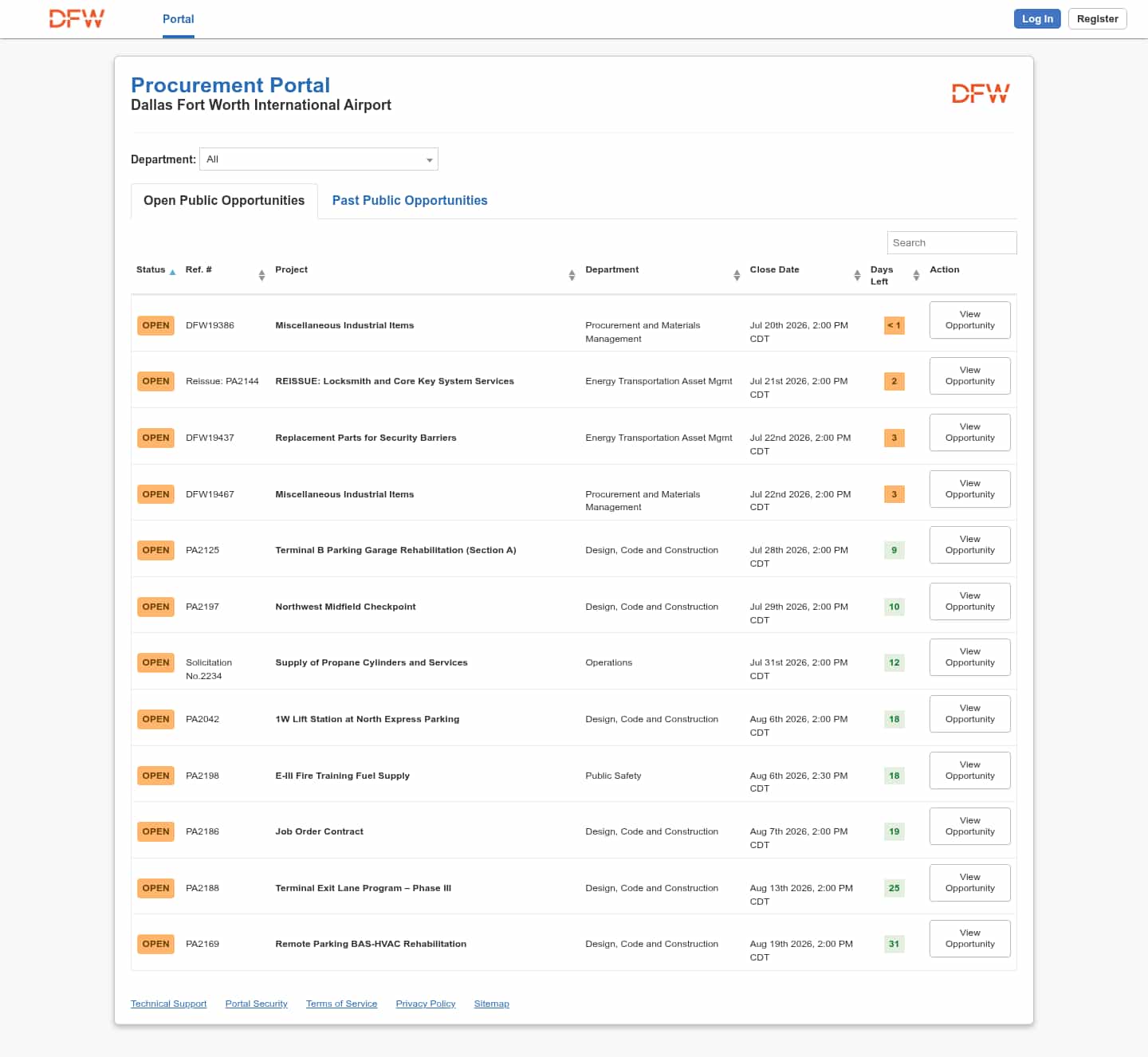Click project title Remote Parking BAS-HVAC Rehabilitation

coord(371,944)
